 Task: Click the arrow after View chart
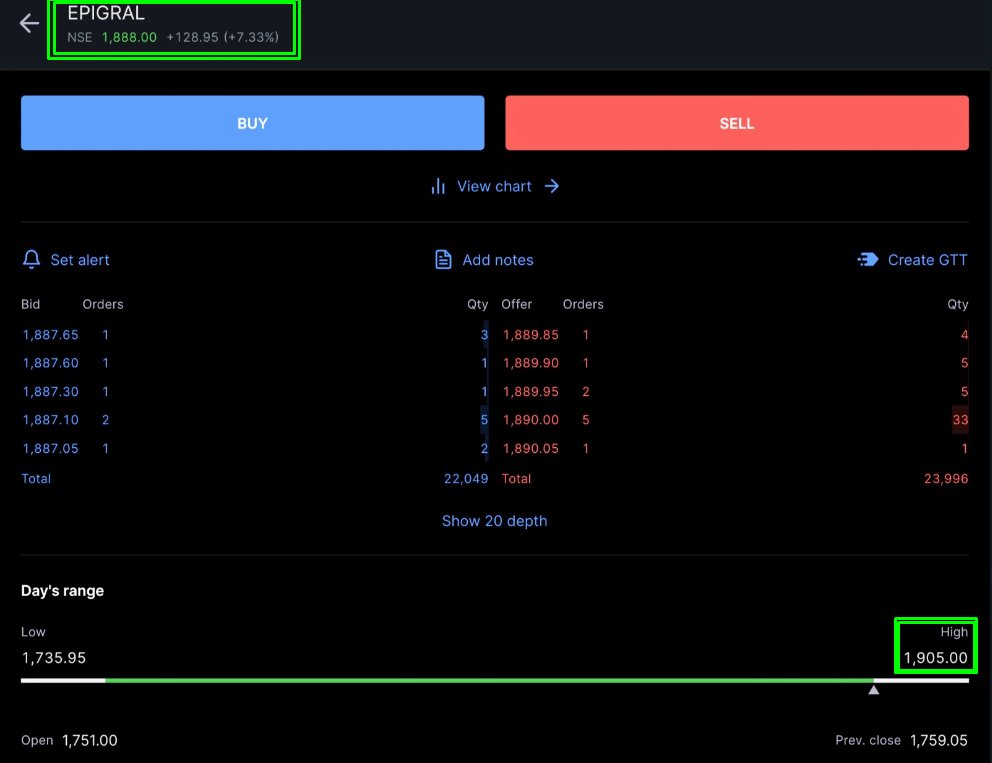coord(552,186)
